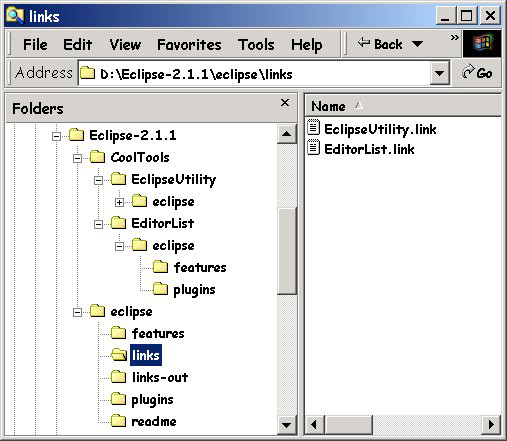
Task: Maximize the links window
Action: point(466,15)
